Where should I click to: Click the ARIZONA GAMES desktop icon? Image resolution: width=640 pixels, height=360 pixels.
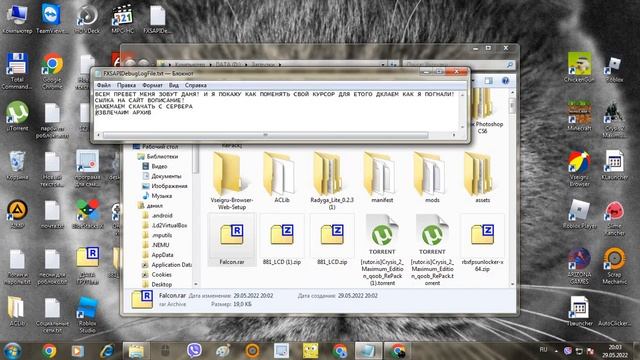(x=579, y=266)
